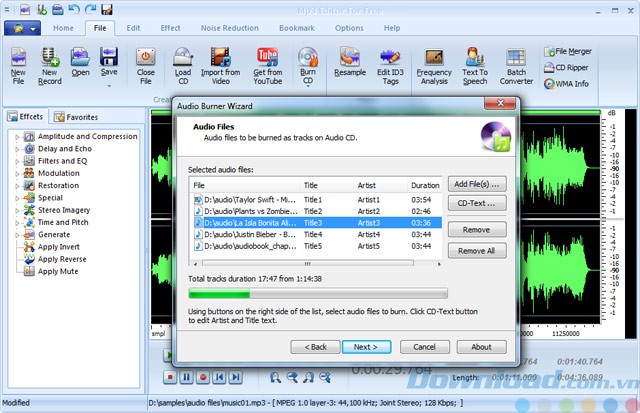Select the Justin Bieber track row
The width and height of the screenshot is (640, 413).
tap(317, 234)
